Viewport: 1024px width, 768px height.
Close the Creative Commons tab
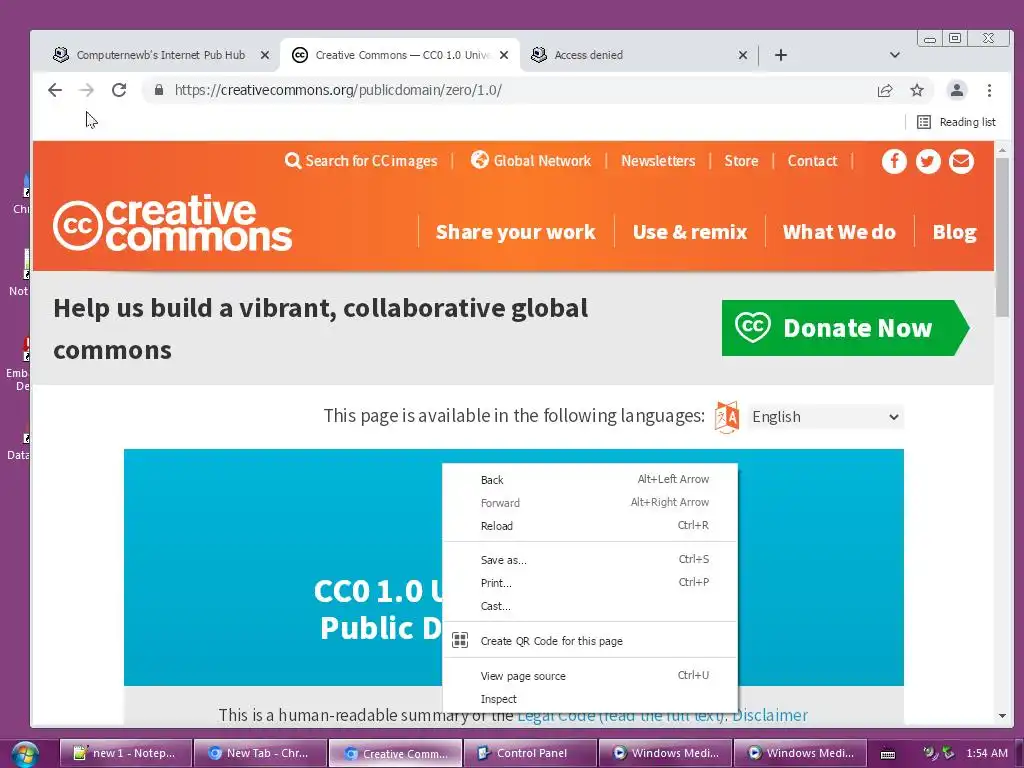coord(504,55)
